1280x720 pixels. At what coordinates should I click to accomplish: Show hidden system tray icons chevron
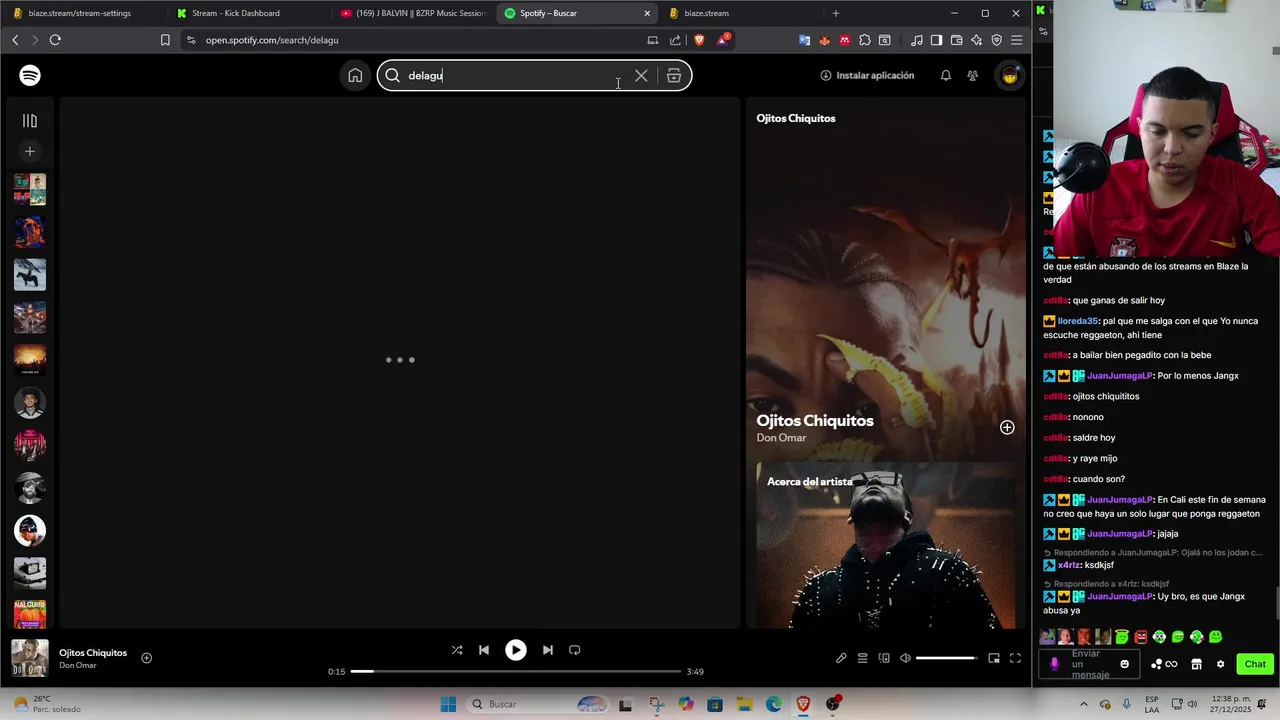coord(1083,704)
